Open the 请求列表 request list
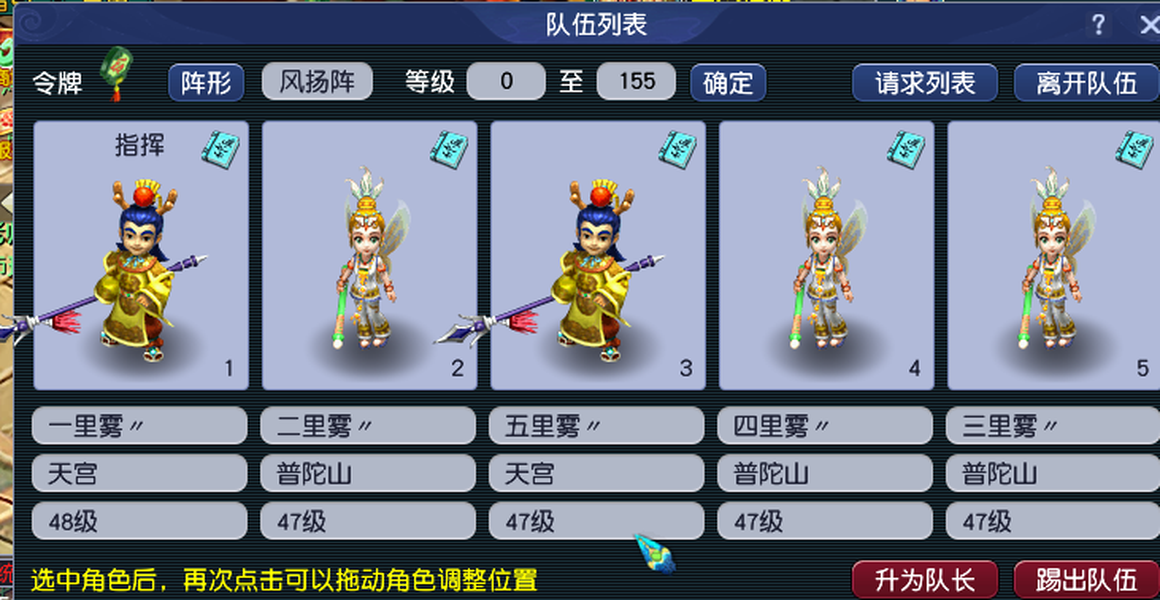Image resolution: width=1160 pixels, height=600 pixels. (925, 82)
